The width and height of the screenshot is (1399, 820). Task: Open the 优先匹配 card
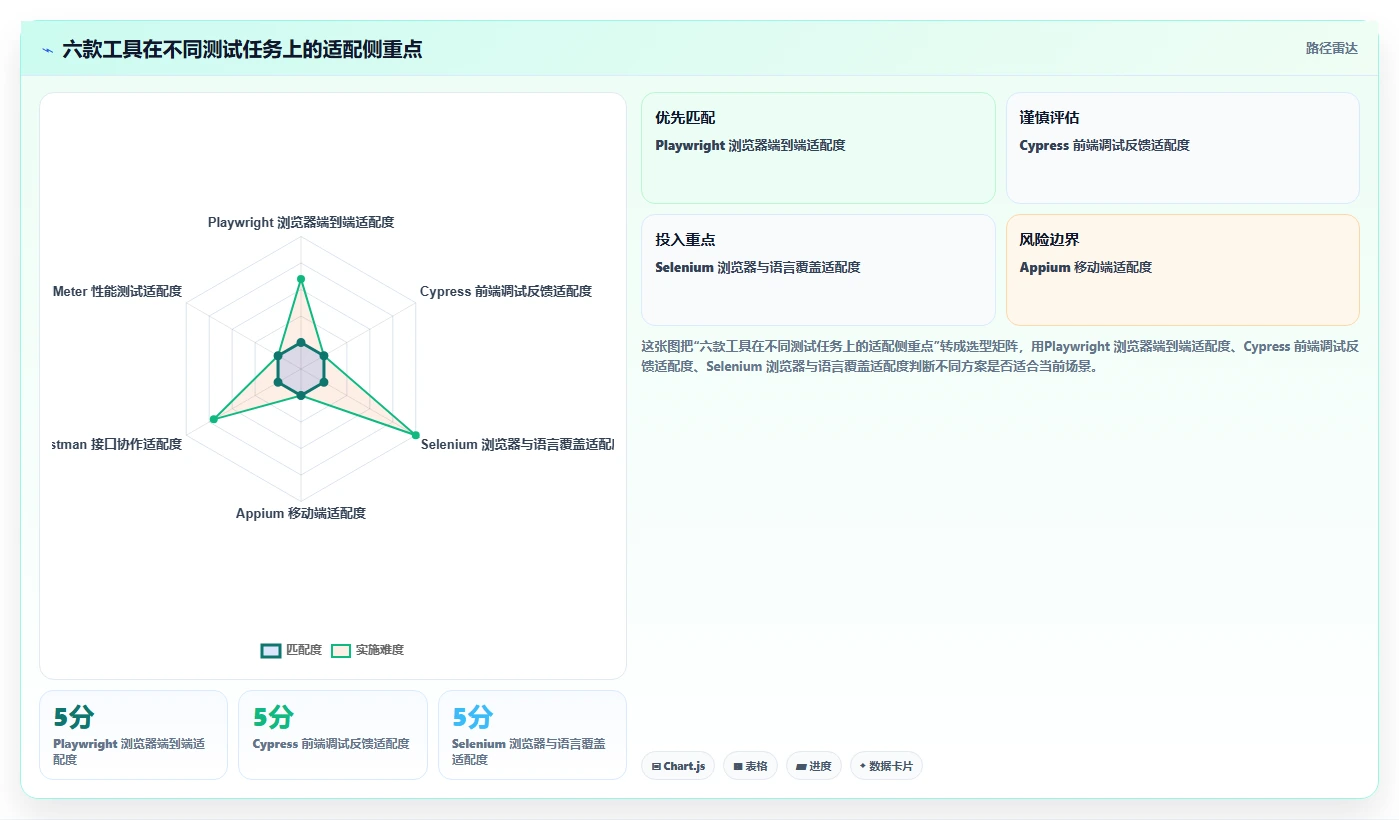(818, 148)
